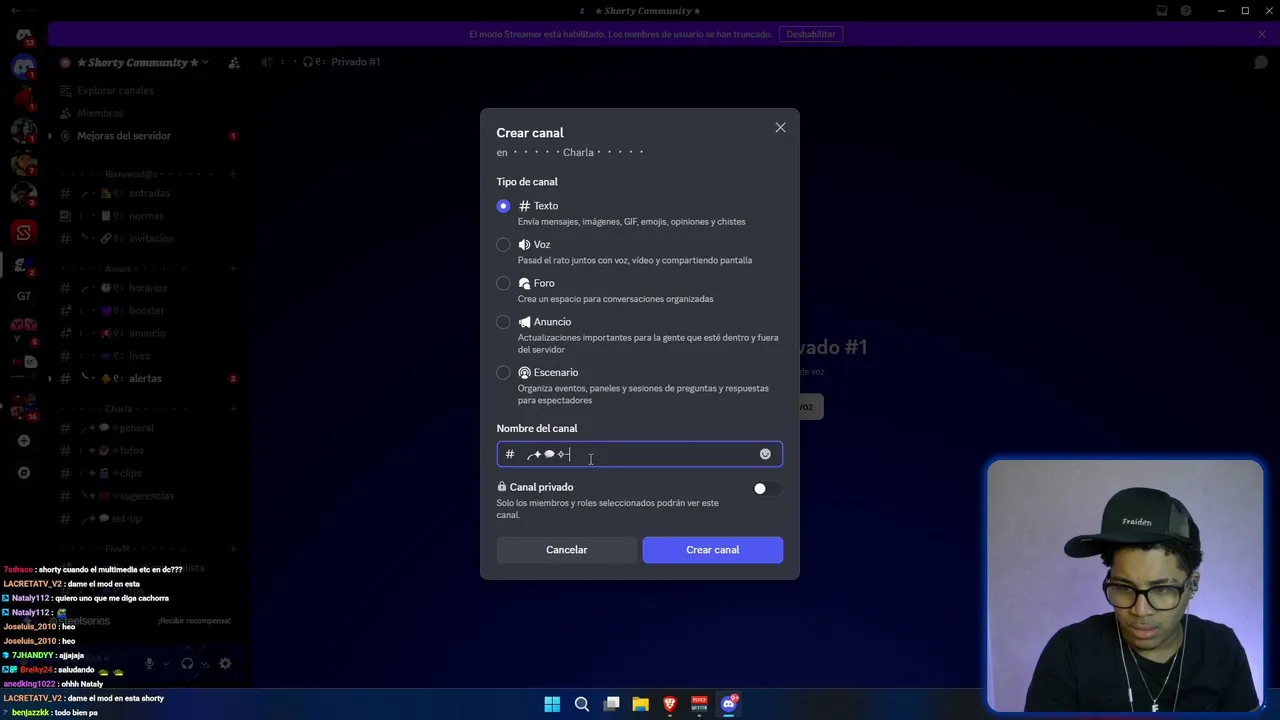Open Brave browser from the taskbar

pyautogui.click(x=670, y=704)
